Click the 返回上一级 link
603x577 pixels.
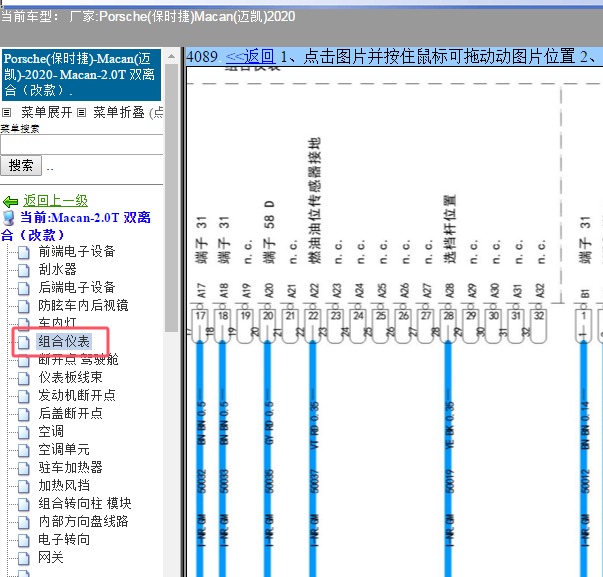click(x=55, y=200)
